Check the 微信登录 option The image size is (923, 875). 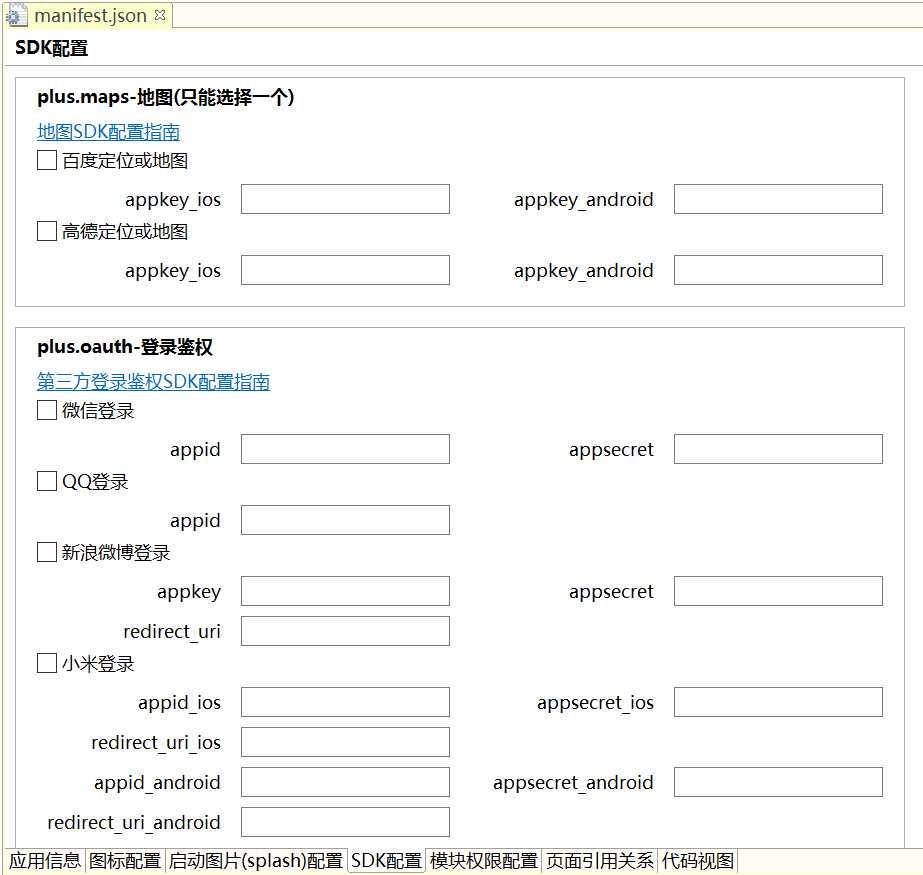click(47, 411)
